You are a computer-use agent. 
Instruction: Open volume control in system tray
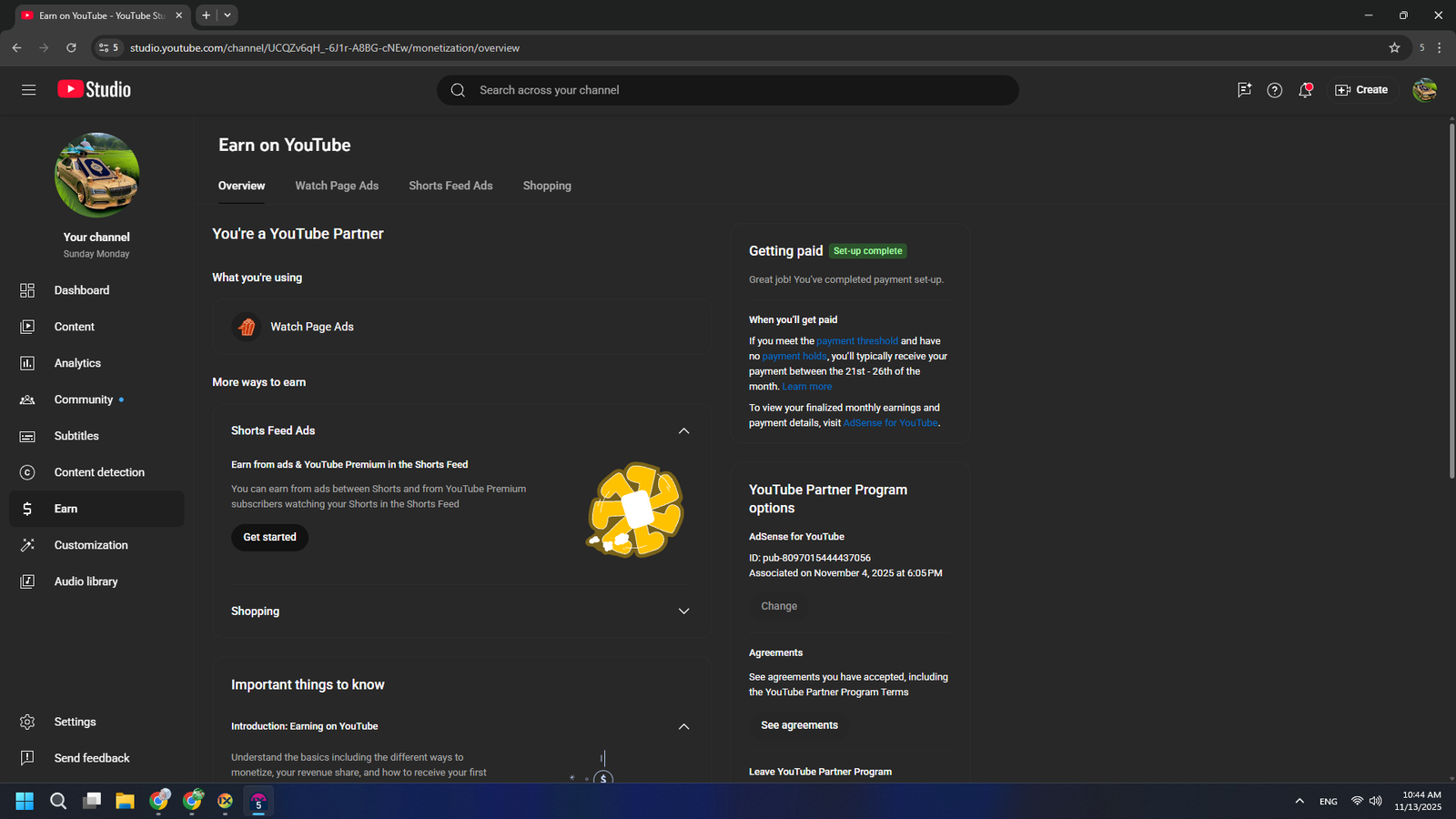pos(1375,801)
